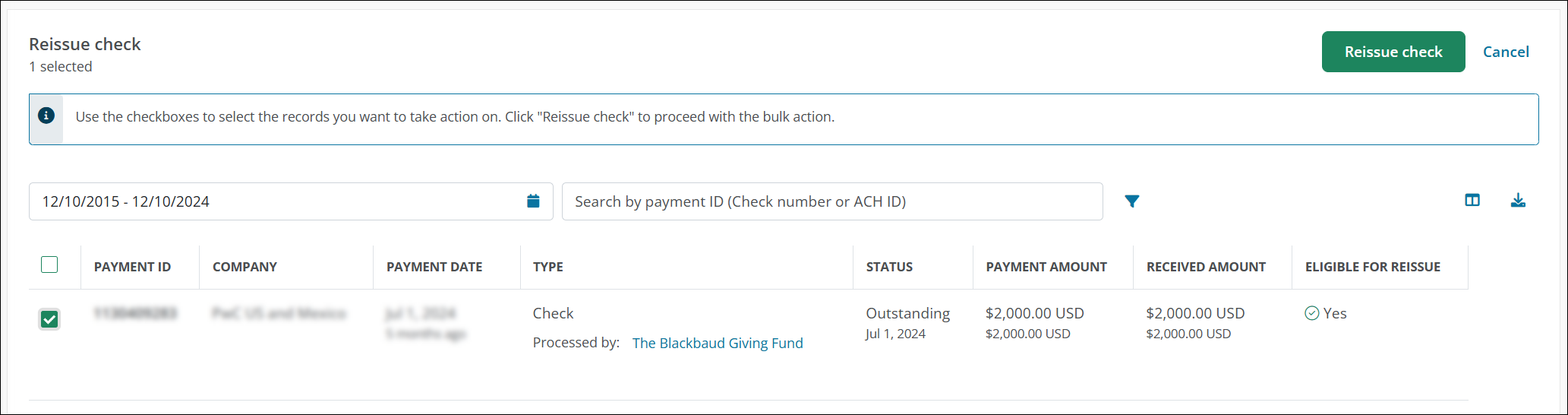Click the Cancel link

(x=1506, y=52)
